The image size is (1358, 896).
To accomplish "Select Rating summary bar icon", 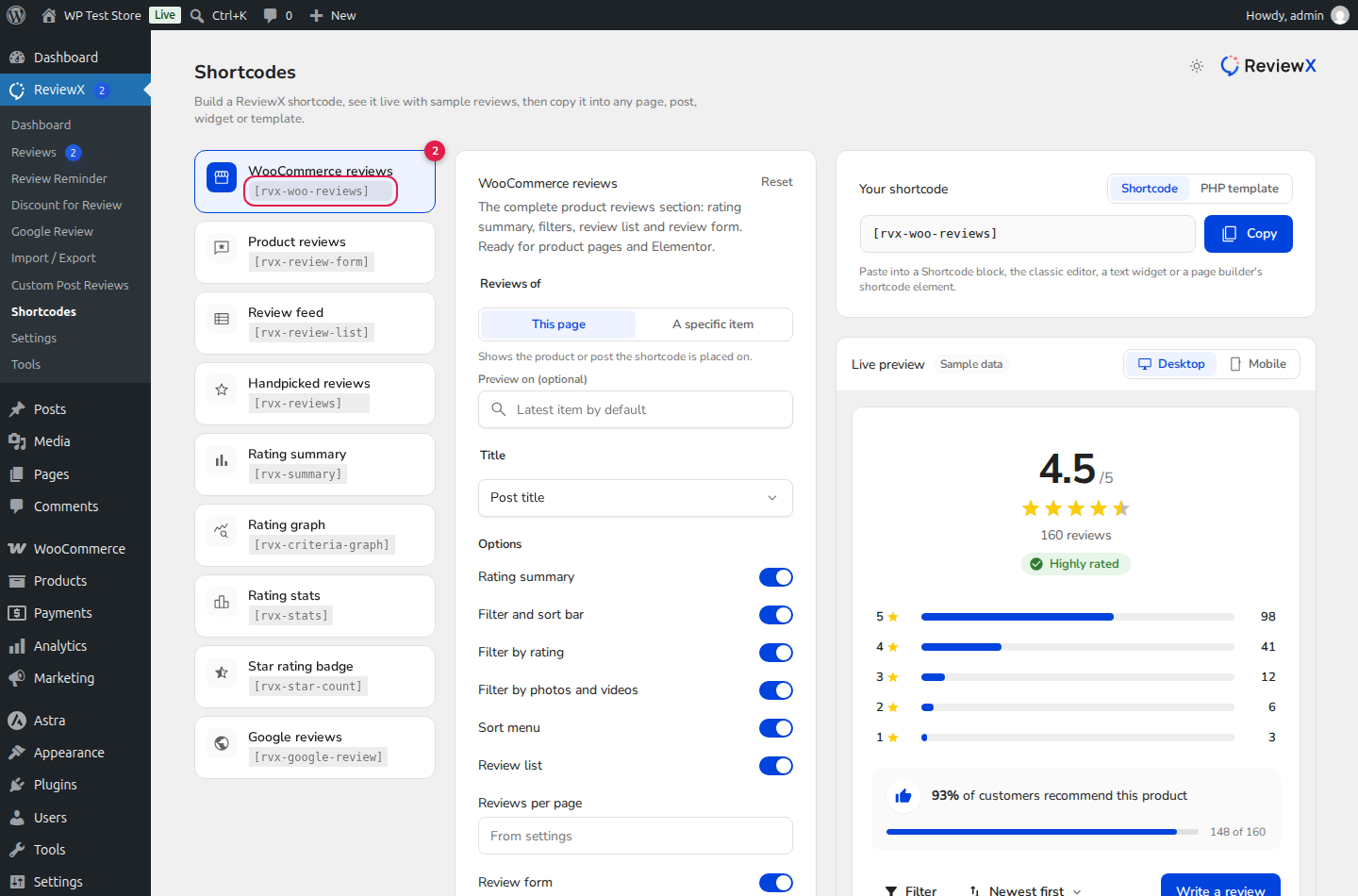I will (x=222, y=460).
